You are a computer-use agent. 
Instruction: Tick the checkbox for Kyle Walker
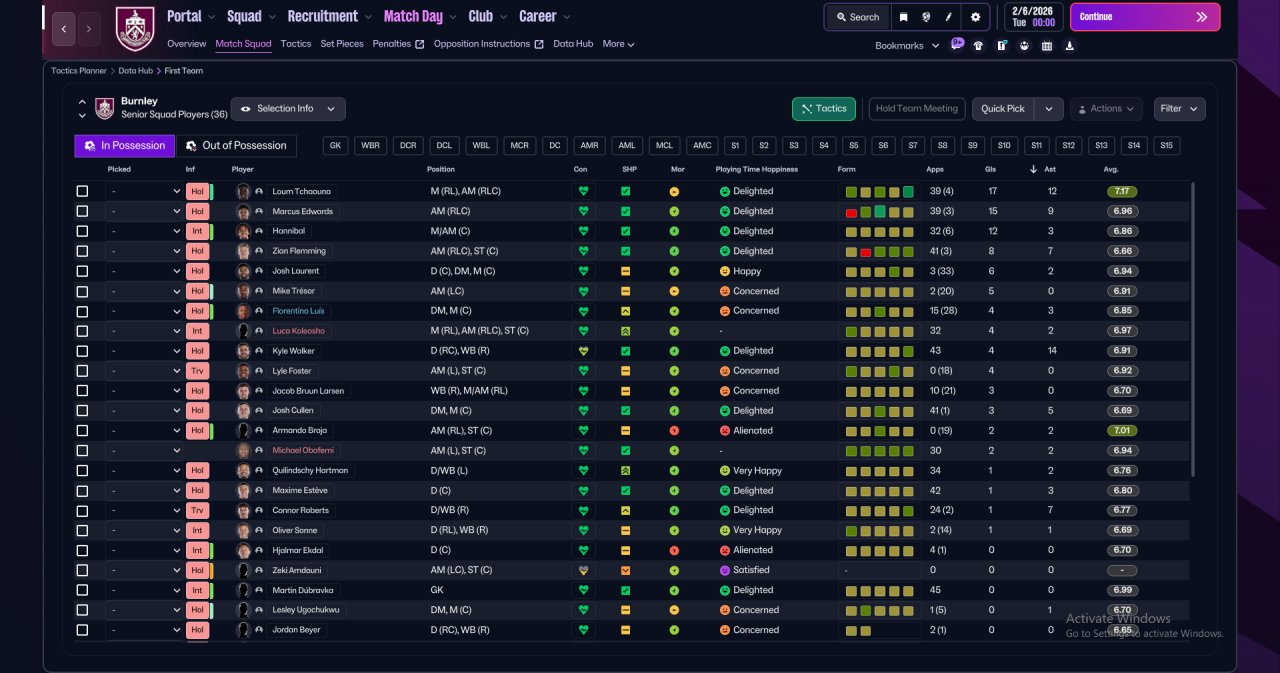pyautogui.click(x=82, y=351)
